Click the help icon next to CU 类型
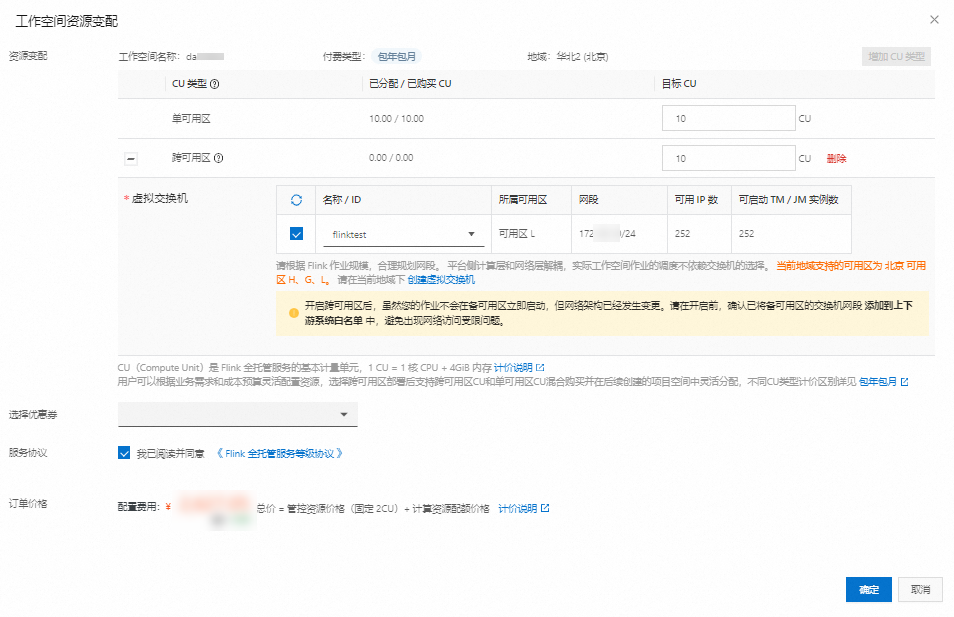This screenshot has width=954, height=617. pyautogui.click(x=214, y=84)
